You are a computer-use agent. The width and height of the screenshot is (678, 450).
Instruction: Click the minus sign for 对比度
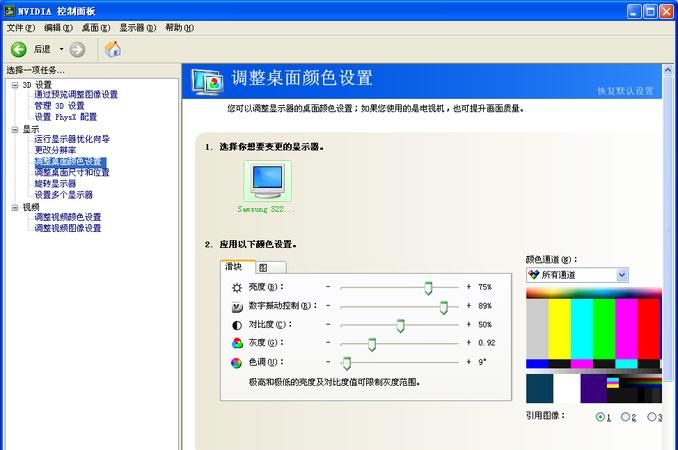328,324
